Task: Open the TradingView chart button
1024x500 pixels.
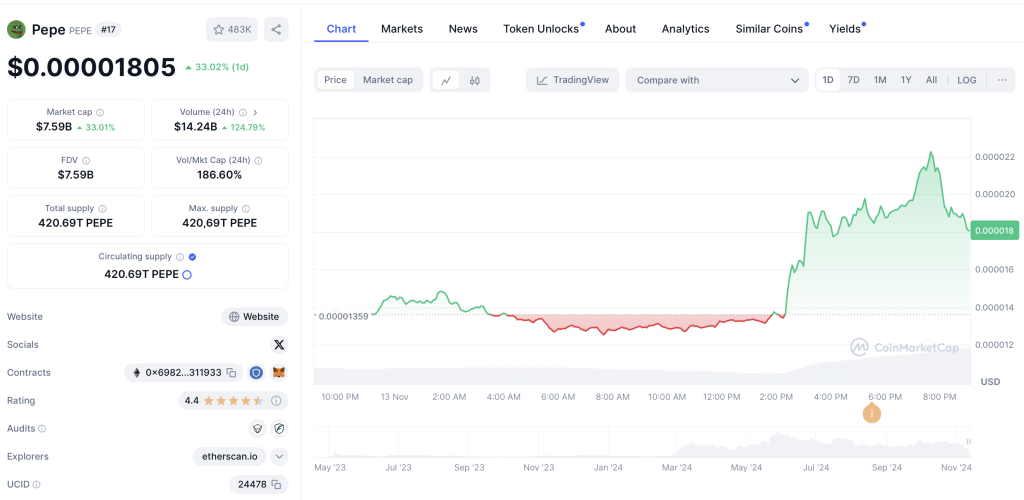Action: click(x=573, y=80)
